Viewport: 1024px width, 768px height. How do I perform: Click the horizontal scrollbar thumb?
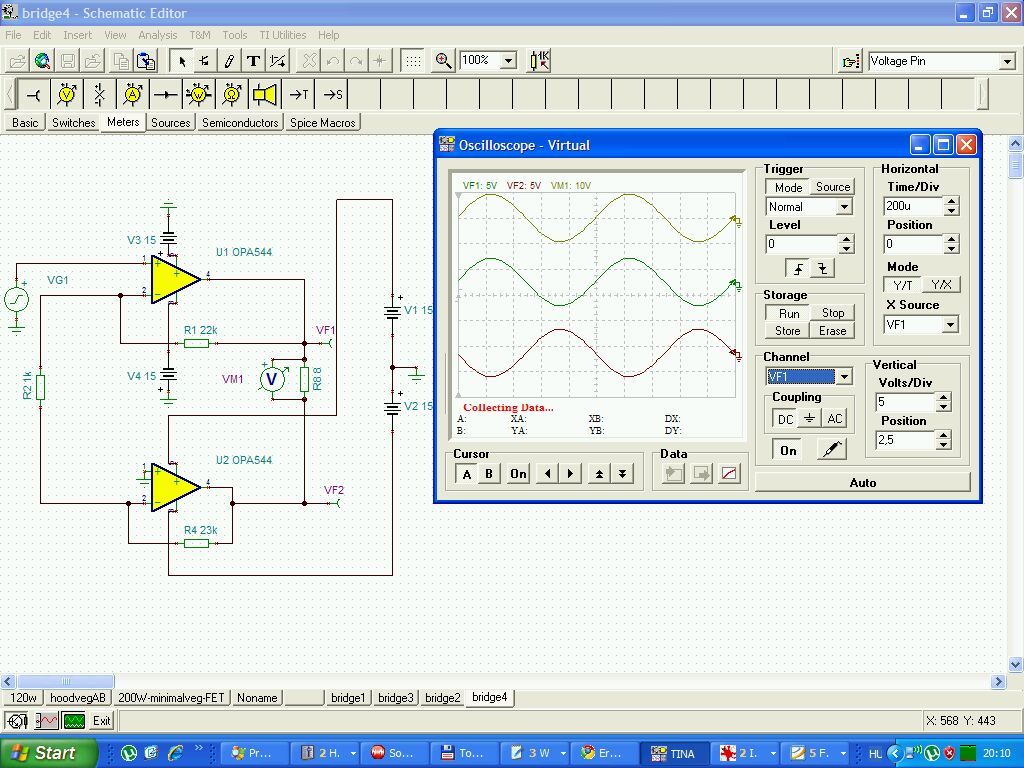coord(64,681)
